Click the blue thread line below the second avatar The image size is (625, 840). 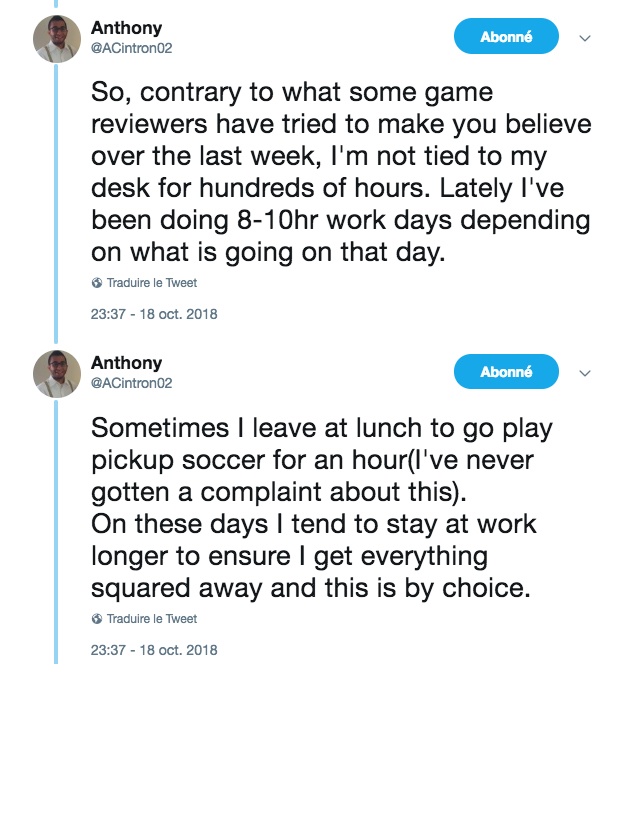pyautogui.click(x=56, y=530)
